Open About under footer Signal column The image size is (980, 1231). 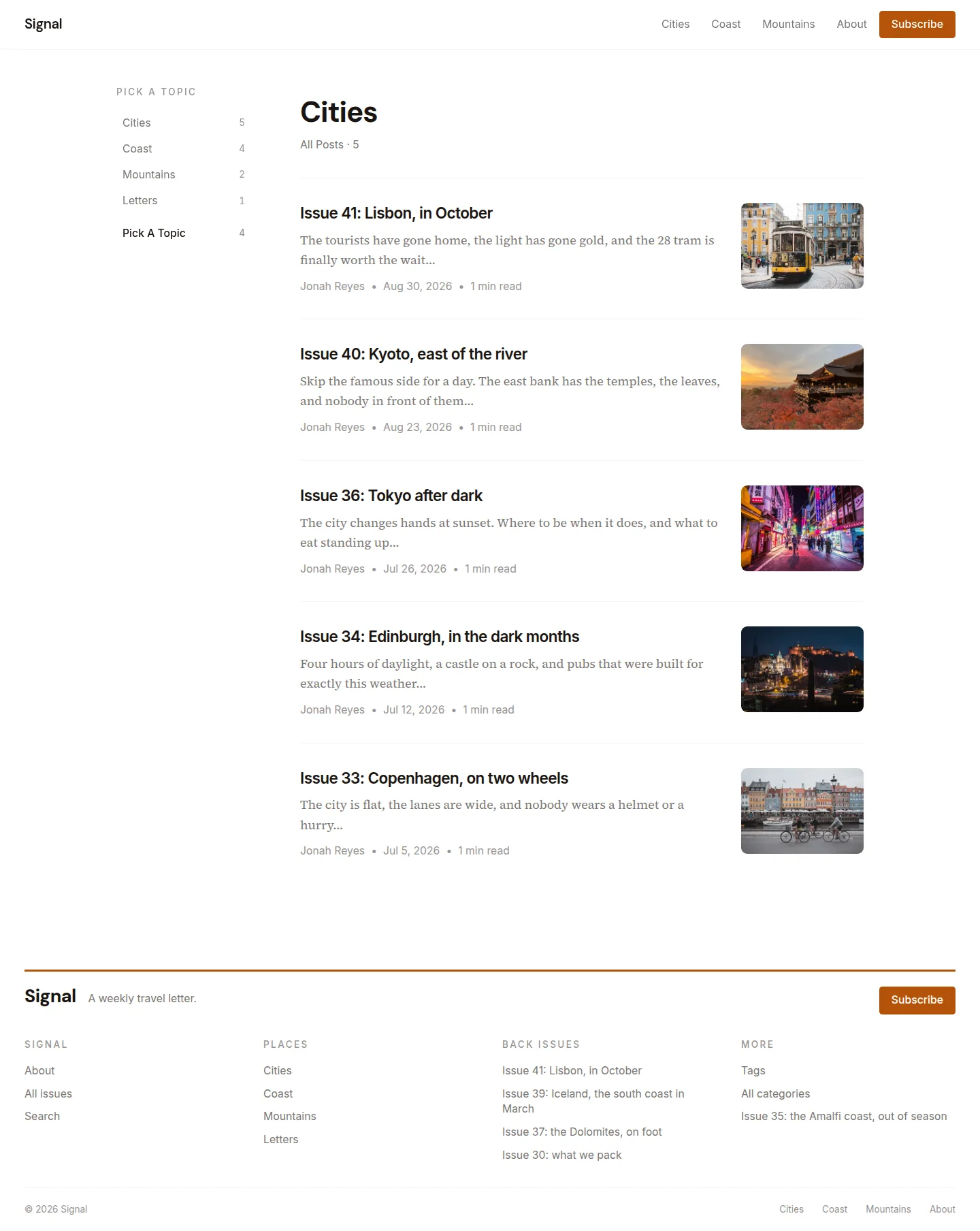pos(39,1070)
